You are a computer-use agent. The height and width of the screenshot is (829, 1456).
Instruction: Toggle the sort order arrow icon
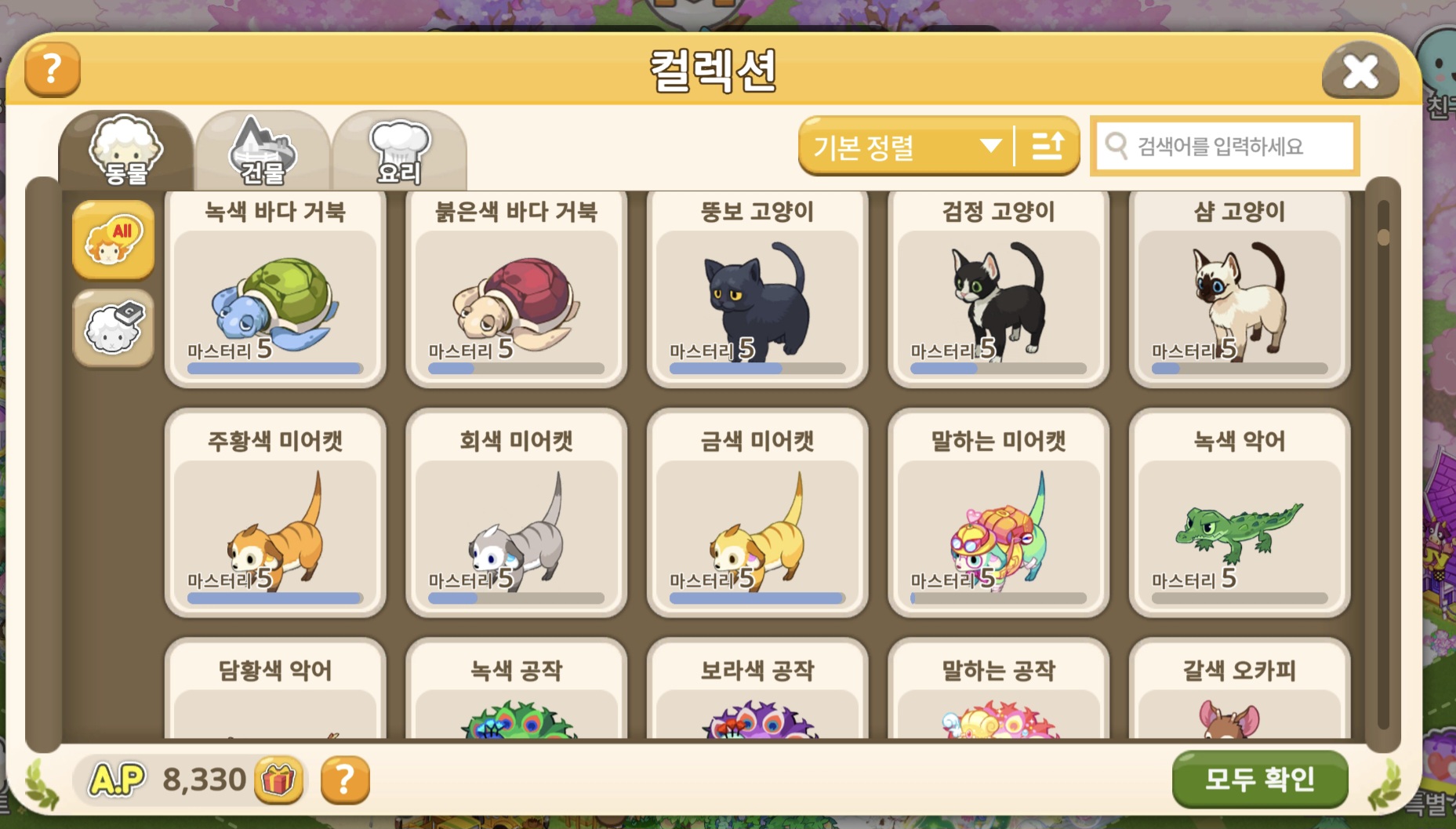[1048, 146]
